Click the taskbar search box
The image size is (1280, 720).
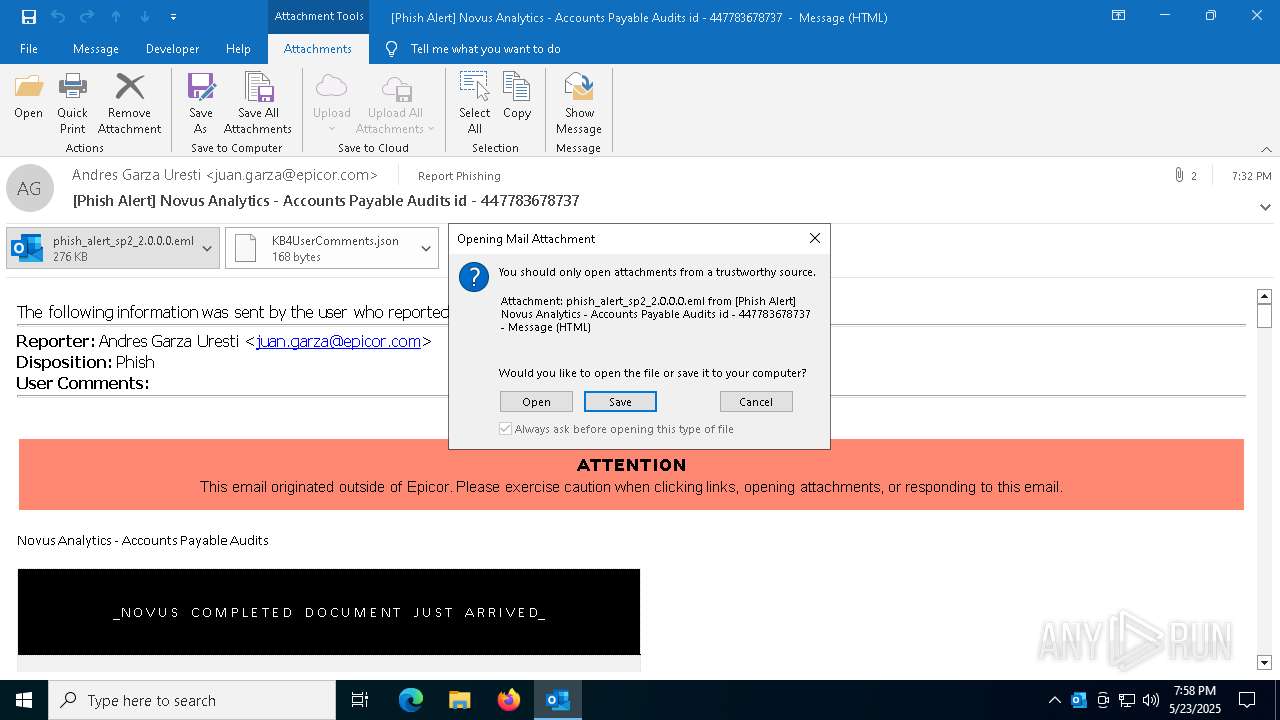click(192, 700)
